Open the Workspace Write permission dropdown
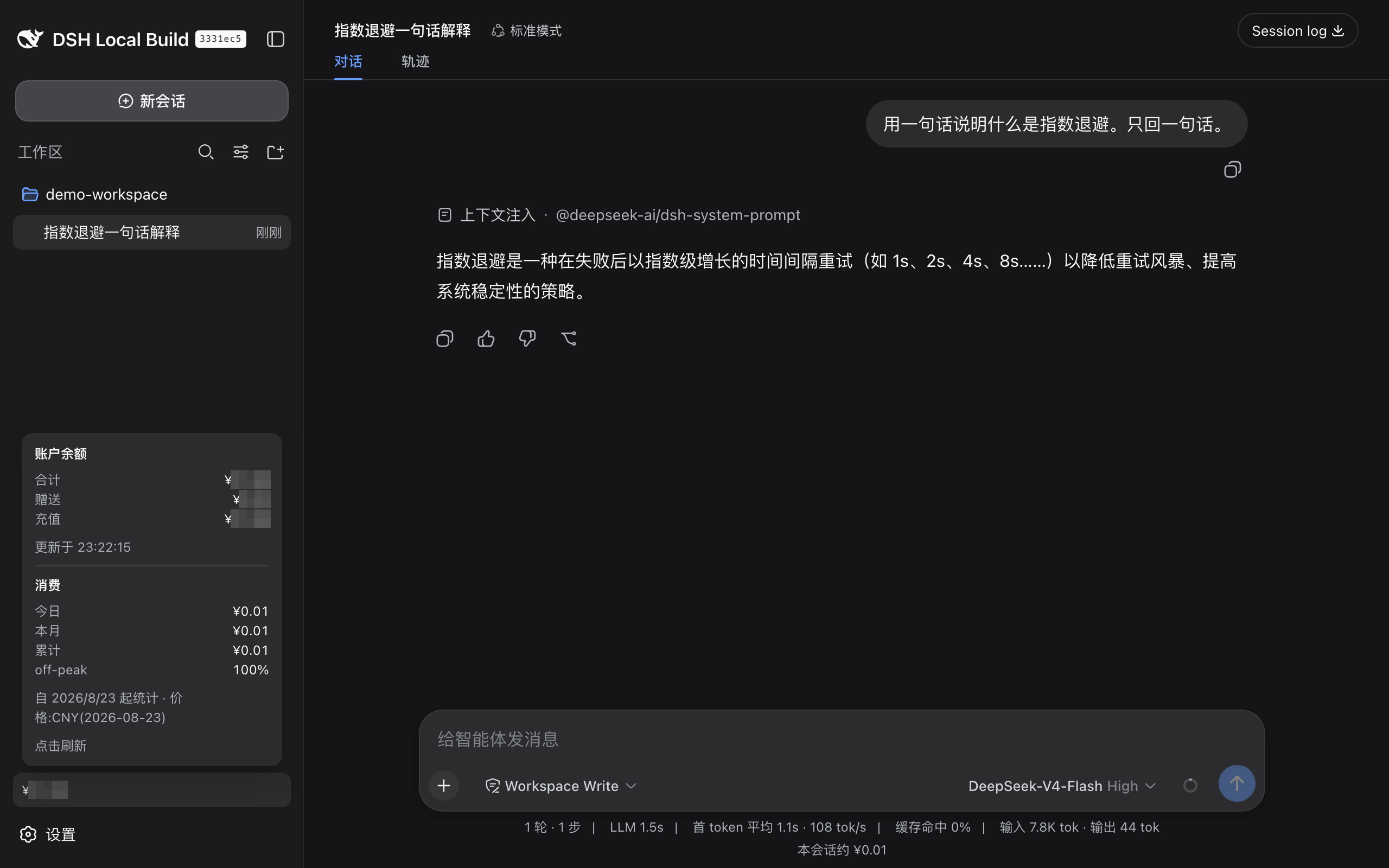The width and height of the screenshot is (1389, 868). pyautogui.click(x=562, y=786)
